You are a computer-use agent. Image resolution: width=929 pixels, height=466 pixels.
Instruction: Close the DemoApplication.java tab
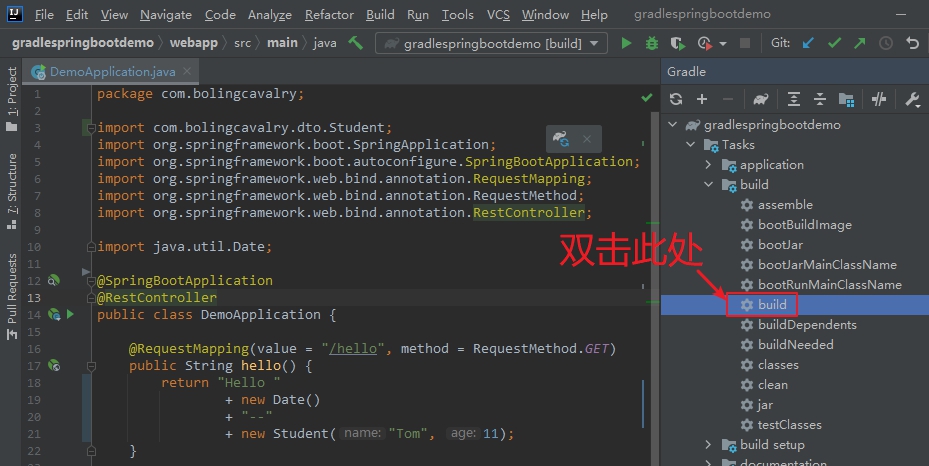pos(187,71)
